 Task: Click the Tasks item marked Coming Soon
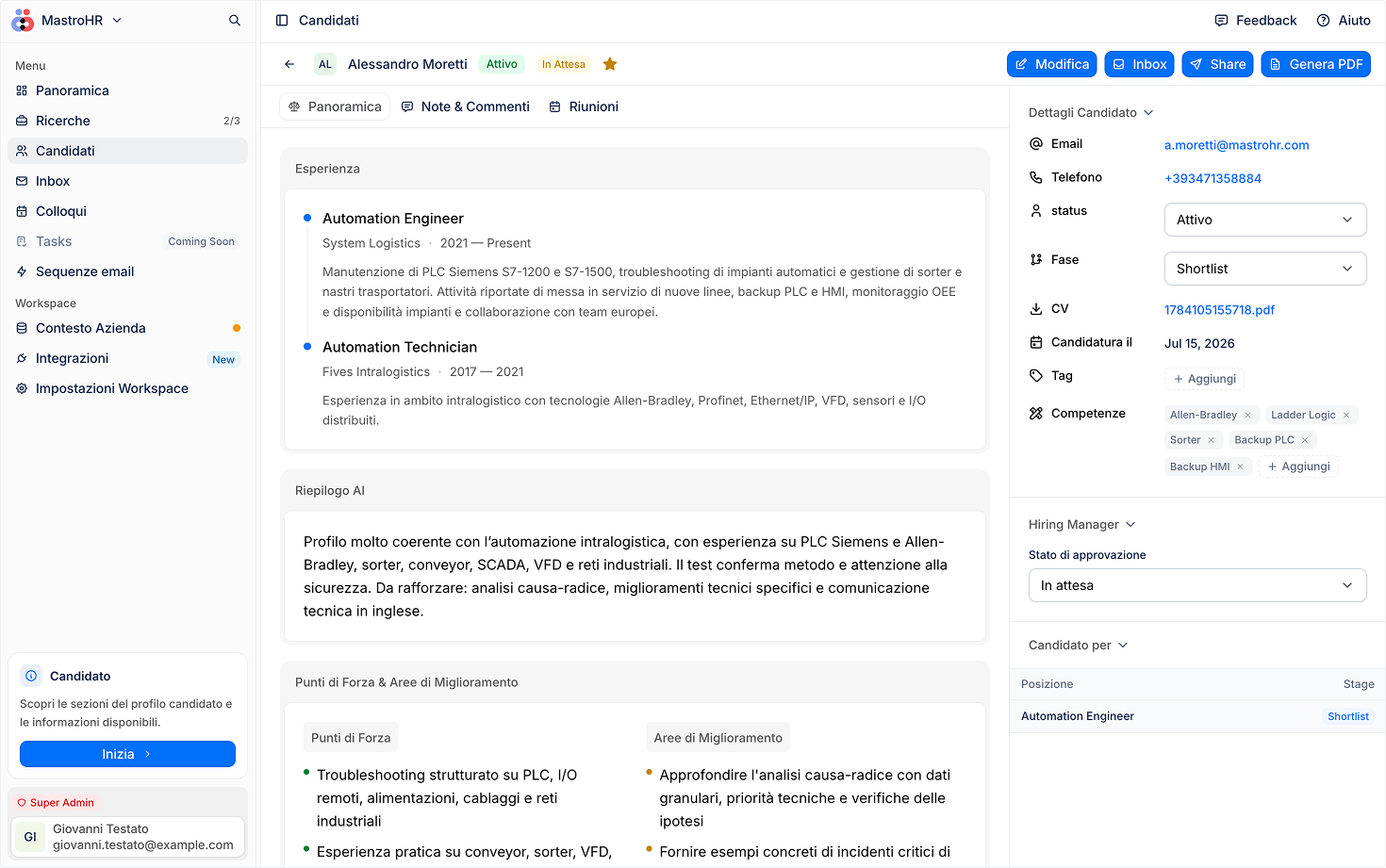pyautogui.click(x=127, y=241)
